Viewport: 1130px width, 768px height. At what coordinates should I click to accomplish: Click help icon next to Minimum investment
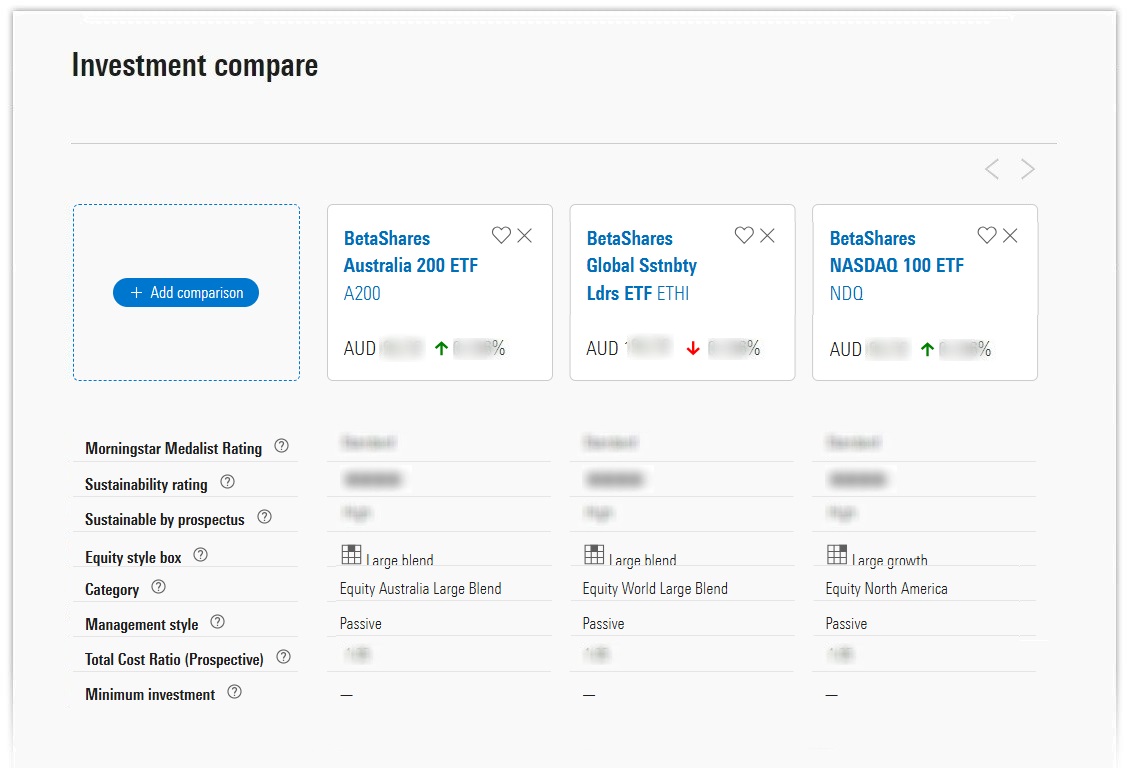tap(234, 692)
